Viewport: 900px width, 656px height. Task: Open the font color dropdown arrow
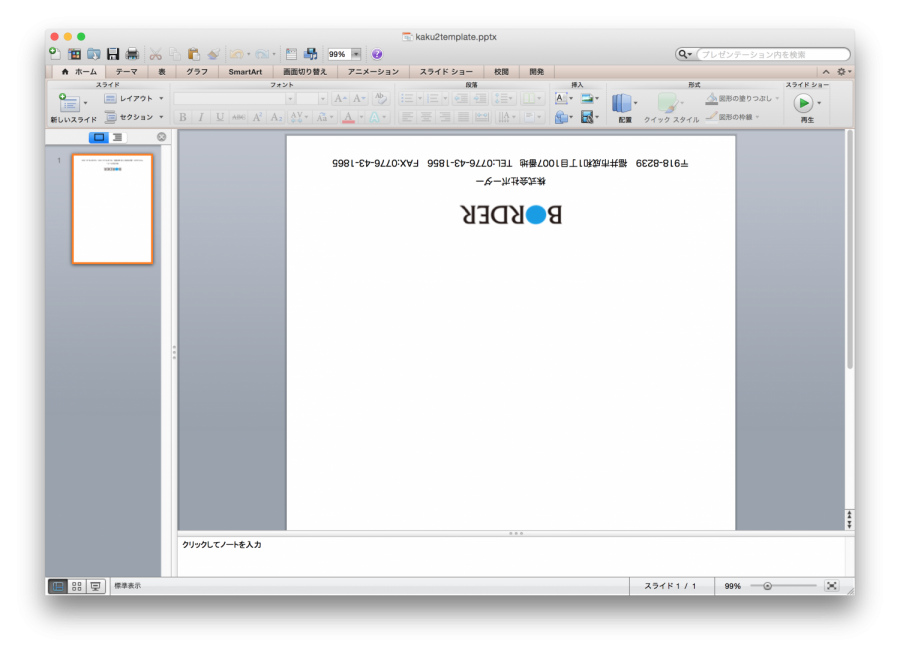coord(362,117)
